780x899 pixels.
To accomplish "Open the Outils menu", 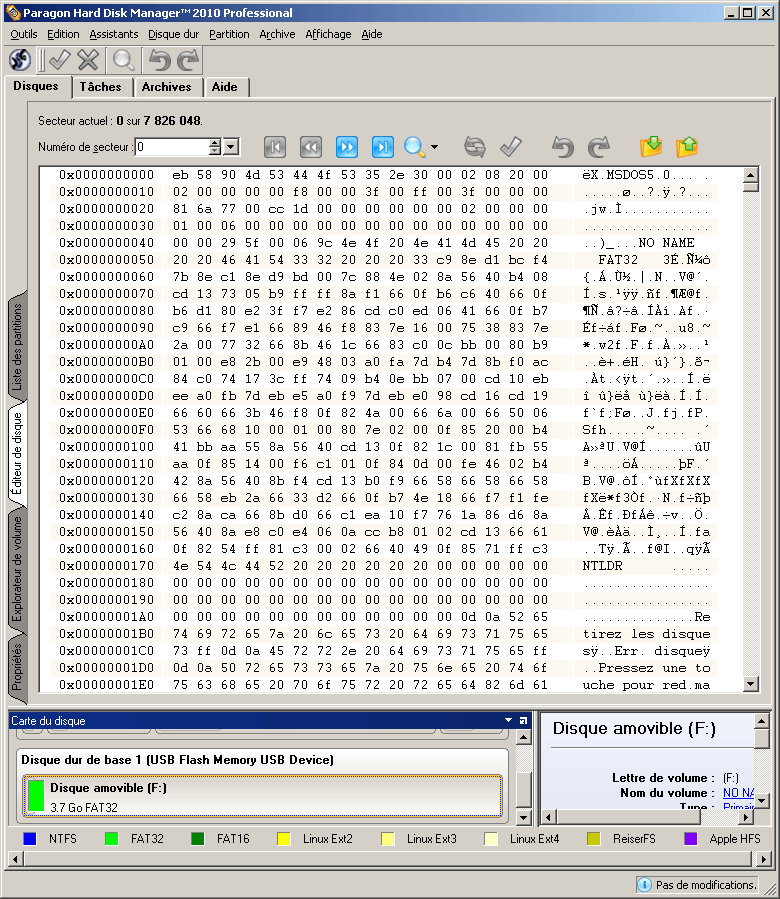I will [x=24, y=34].
